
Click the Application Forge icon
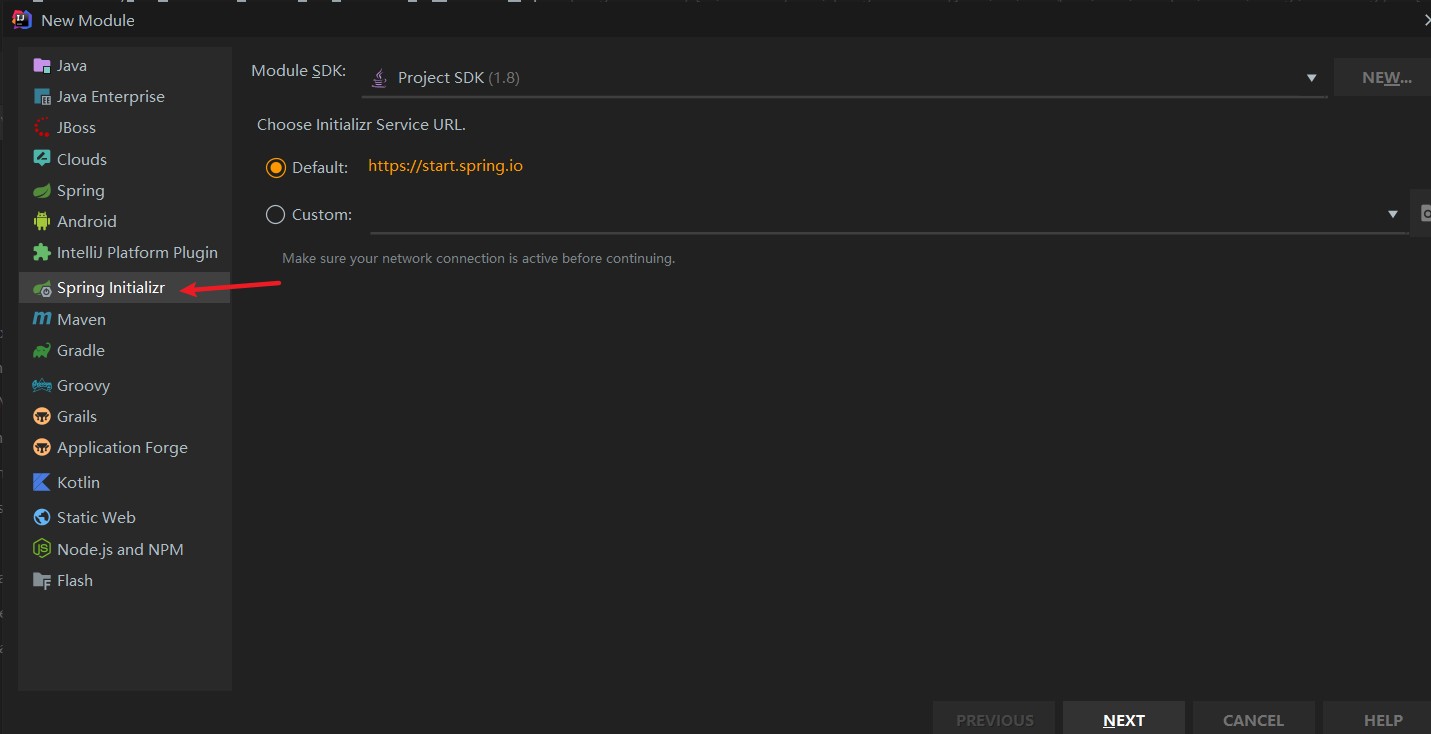[x=41, y=447]
